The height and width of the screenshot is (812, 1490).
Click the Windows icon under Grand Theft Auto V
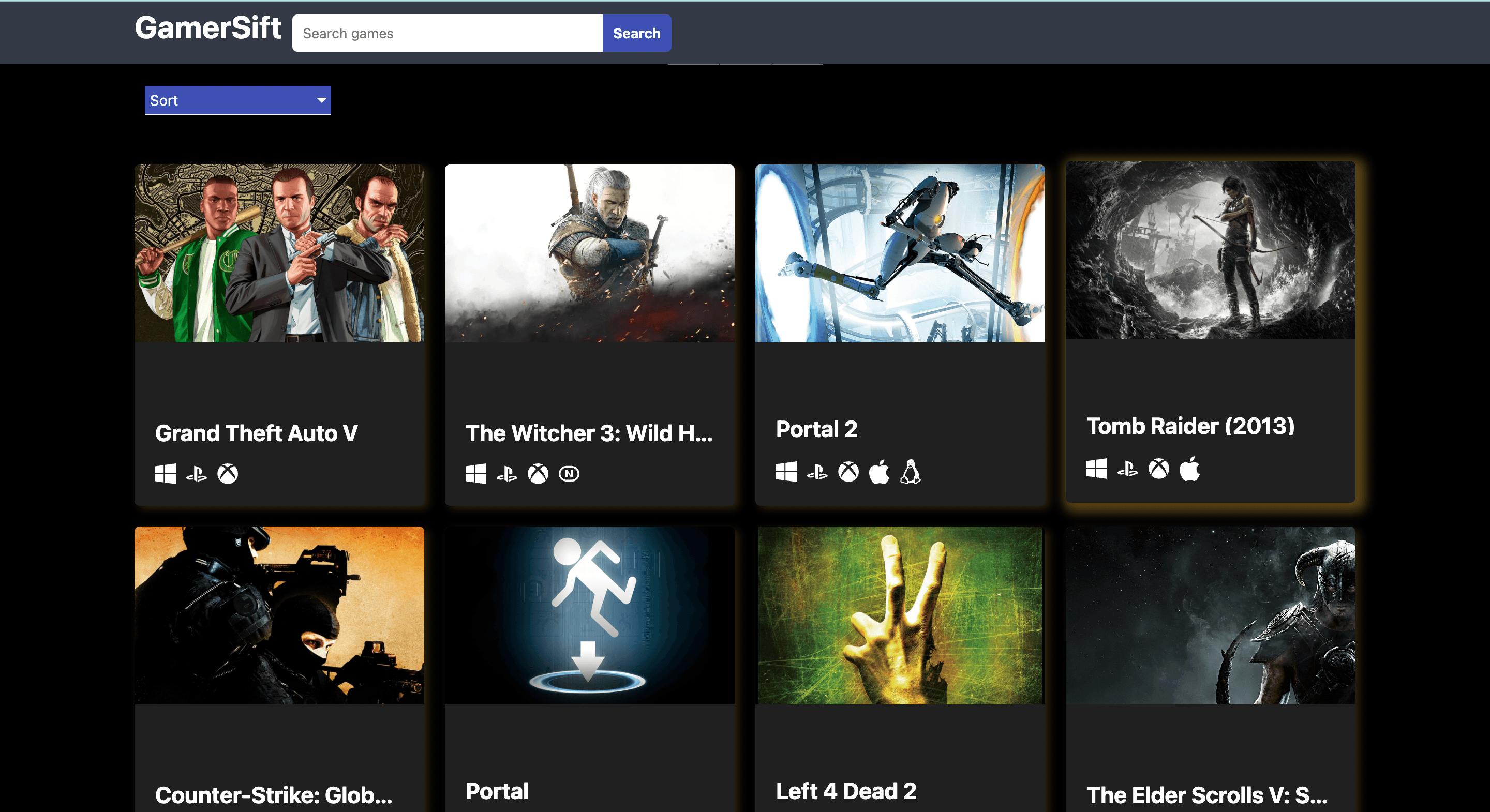point(166,474)
